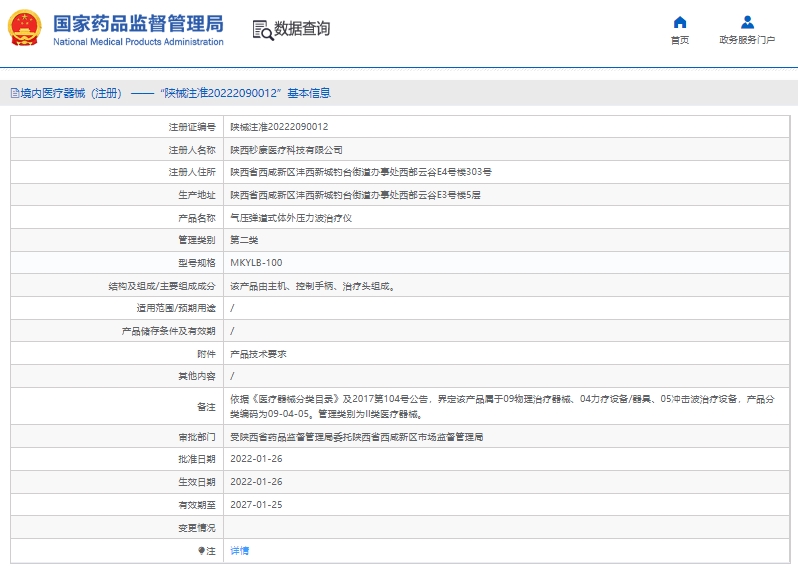The image size is (798, 567).
Task: Select expiry date 2027-01-25
Action: pos(256,504)
